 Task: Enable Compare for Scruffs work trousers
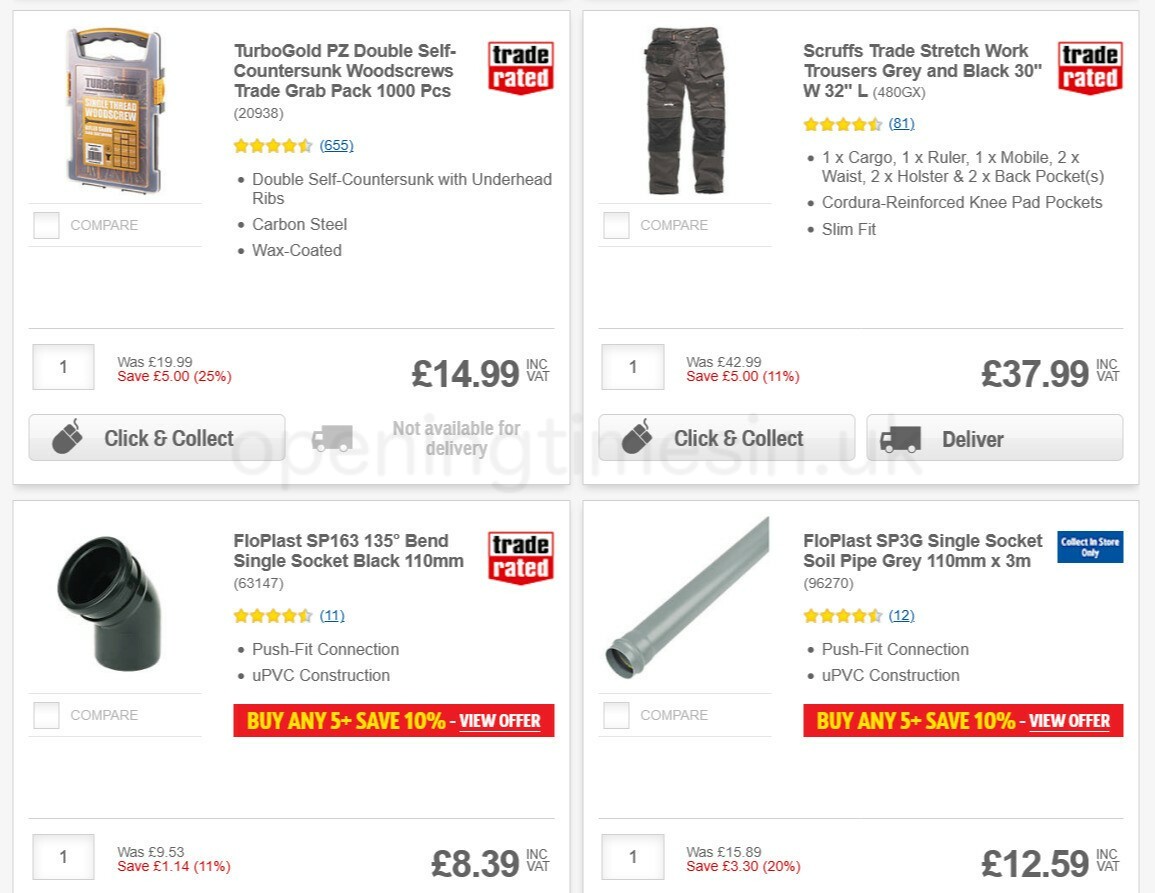615,225
